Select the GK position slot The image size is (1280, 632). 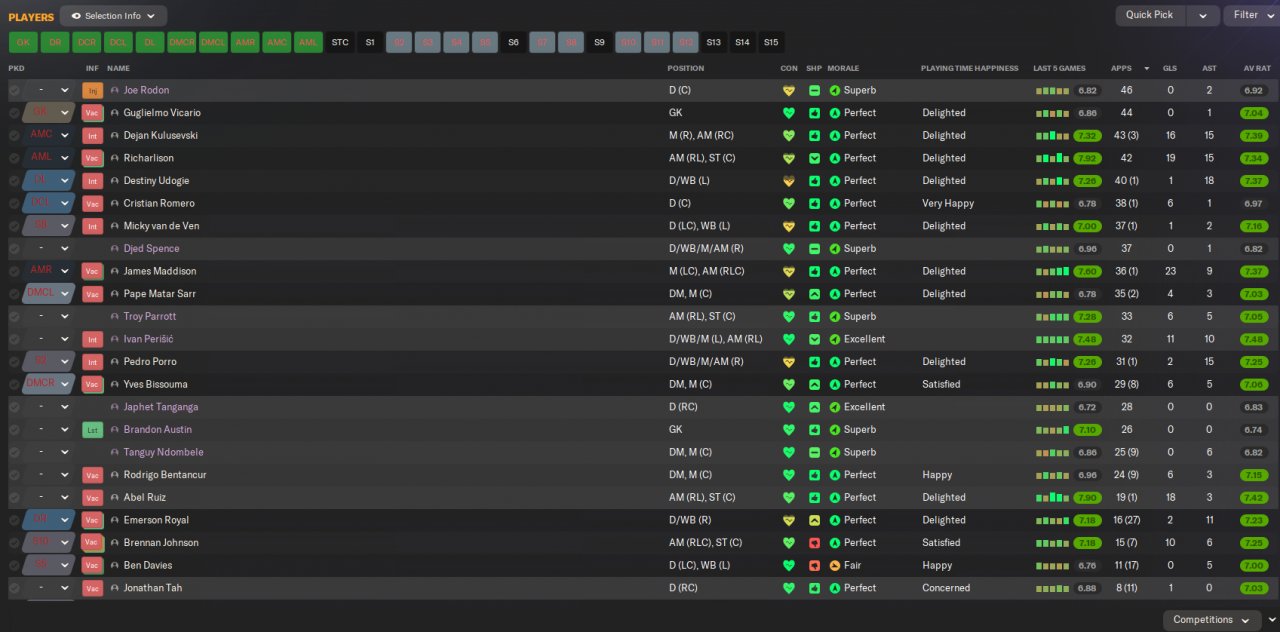pos(23,42)
